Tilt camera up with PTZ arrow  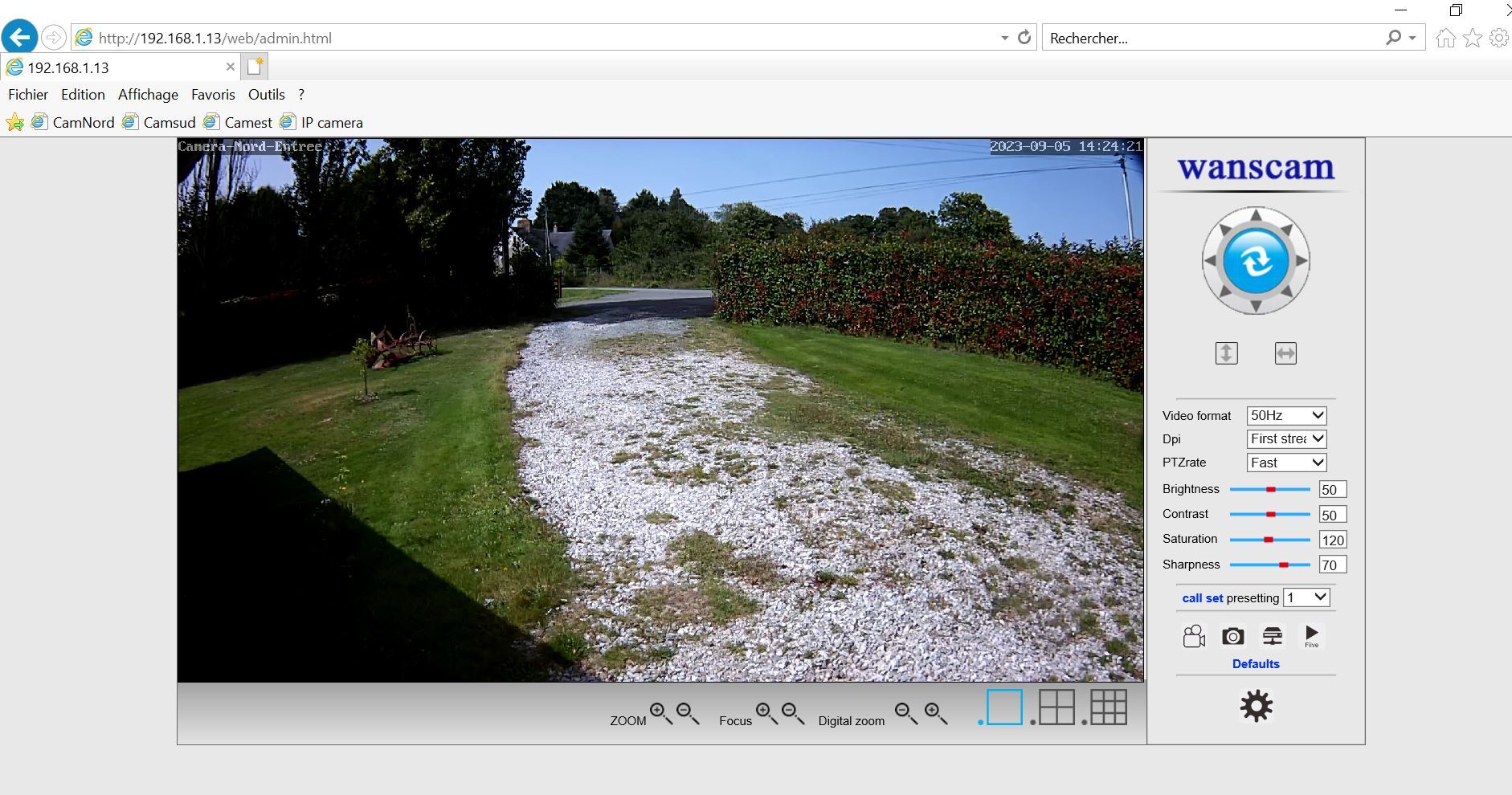click(1256, 214)
